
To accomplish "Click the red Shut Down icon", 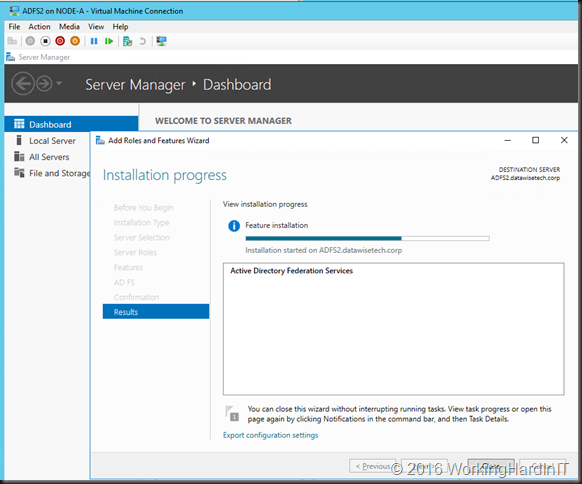I will pos(60,41).
